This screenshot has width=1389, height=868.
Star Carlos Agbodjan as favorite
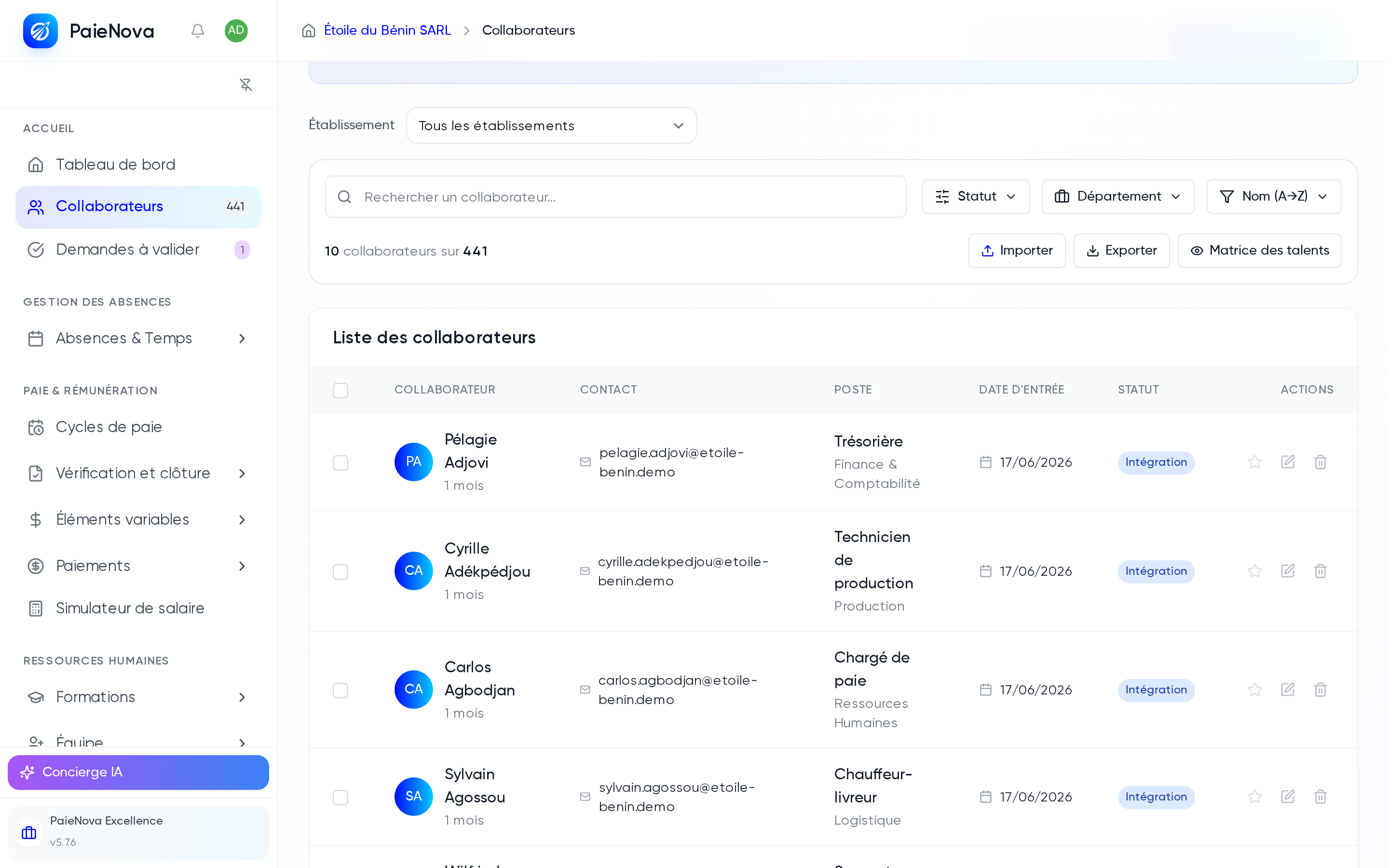pyautogui.click(x=1255, y=690)
